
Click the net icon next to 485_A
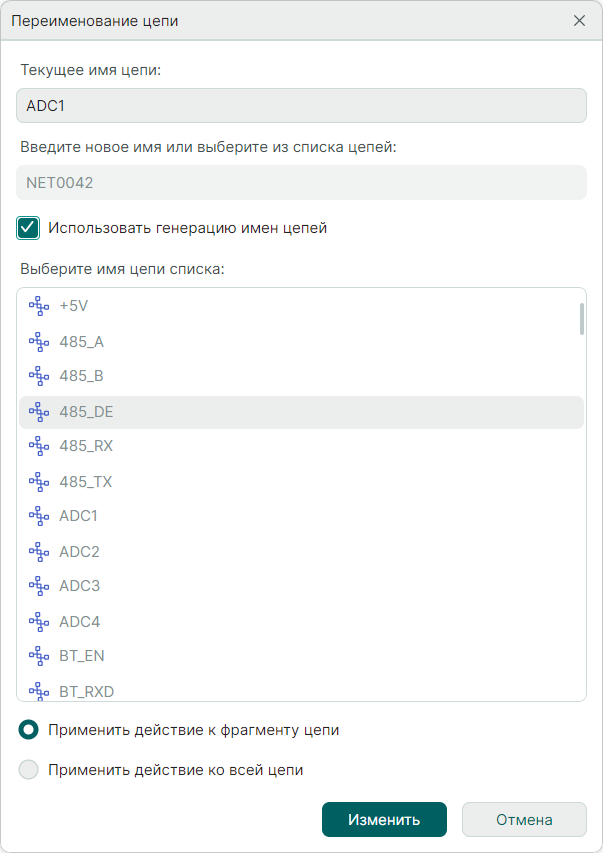[39, 341]
